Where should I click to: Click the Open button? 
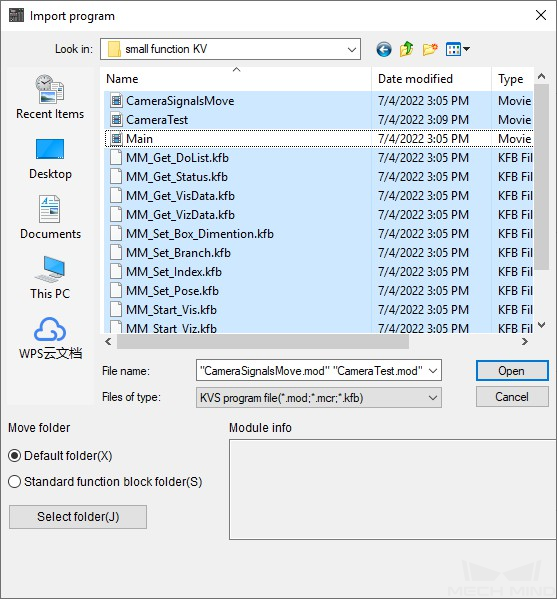[512, 371]
